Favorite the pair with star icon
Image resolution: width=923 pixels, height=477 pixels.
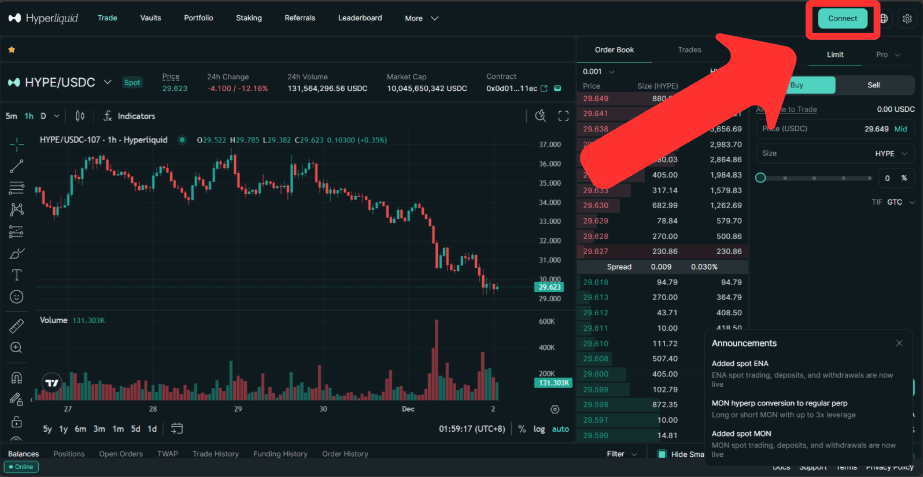point(12,49)
